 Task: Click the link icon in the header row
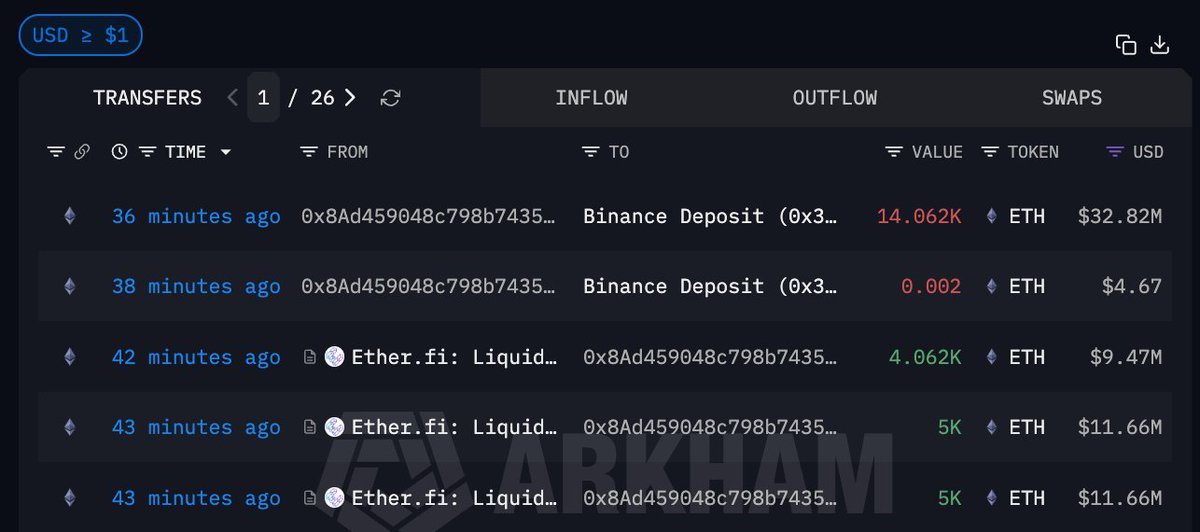pos(82,152)
